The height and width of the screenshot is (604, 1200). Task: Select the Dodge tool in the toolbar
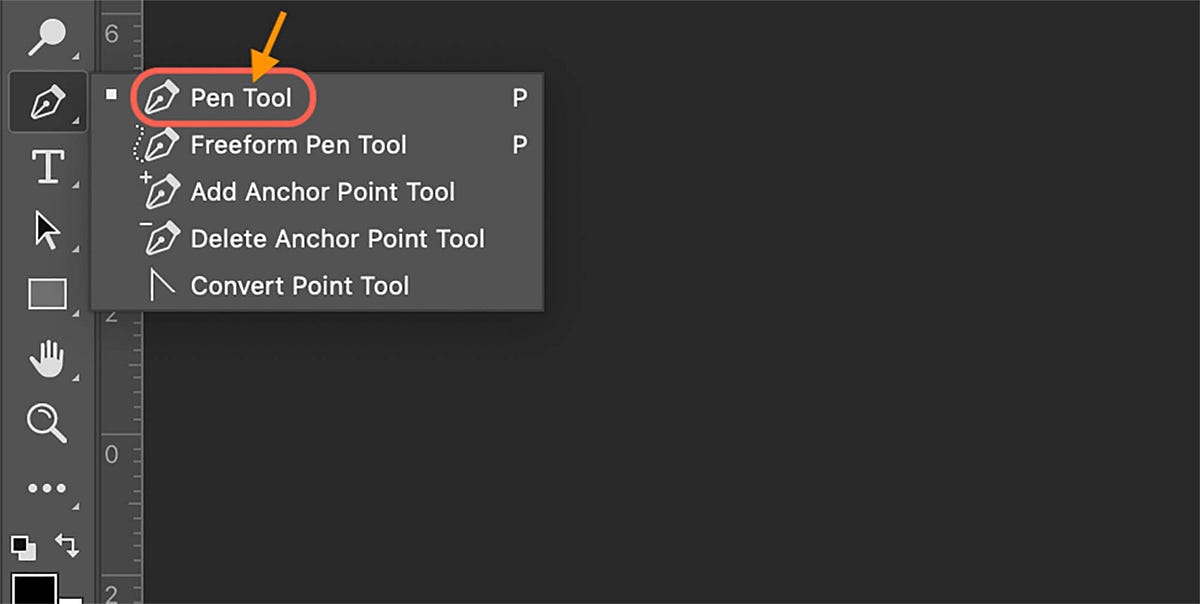[x=46, y=36]
